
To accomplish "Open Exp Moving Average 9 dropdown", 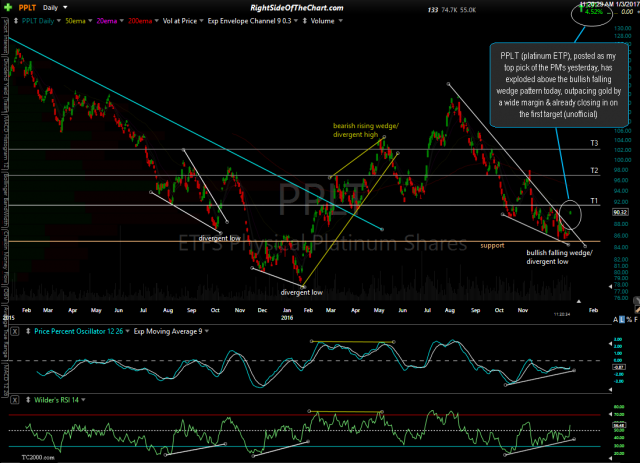I will click(x=207, y=331).
